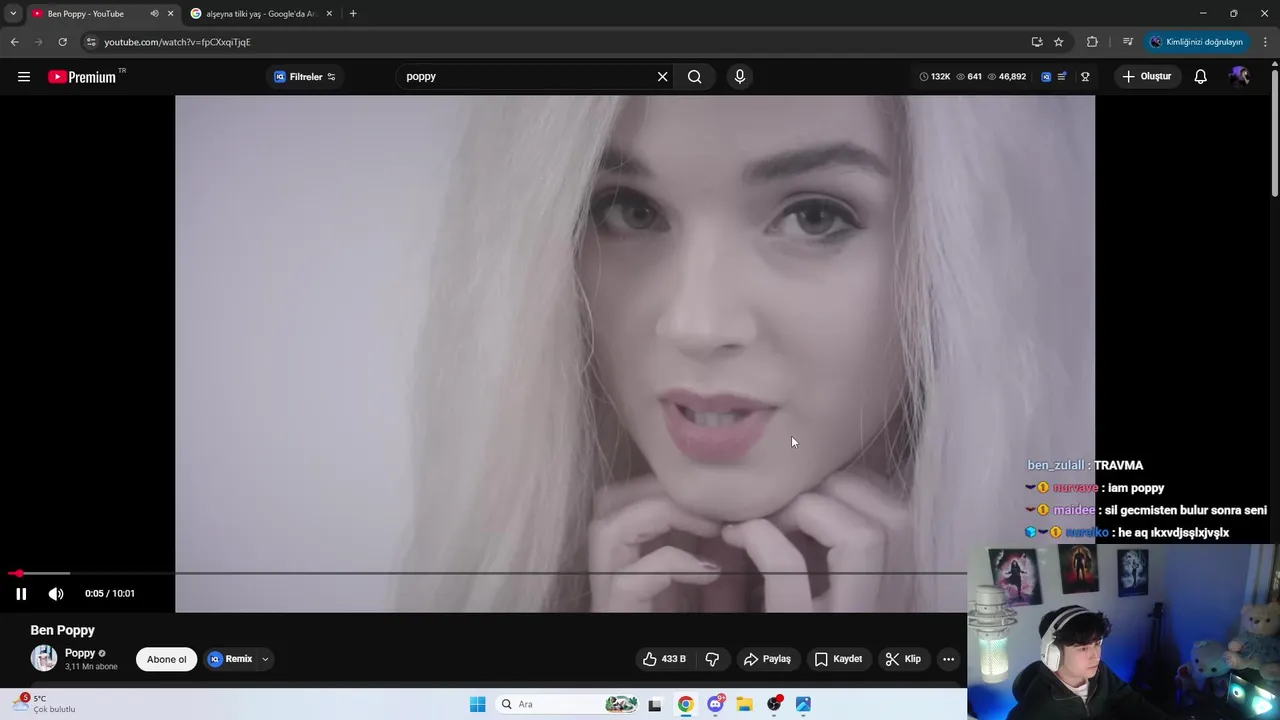Image resolution: width=1280 pixels, height=720 pixels.
Task: Click the vidIQ Remix button
Action: (x=230, y=659)
